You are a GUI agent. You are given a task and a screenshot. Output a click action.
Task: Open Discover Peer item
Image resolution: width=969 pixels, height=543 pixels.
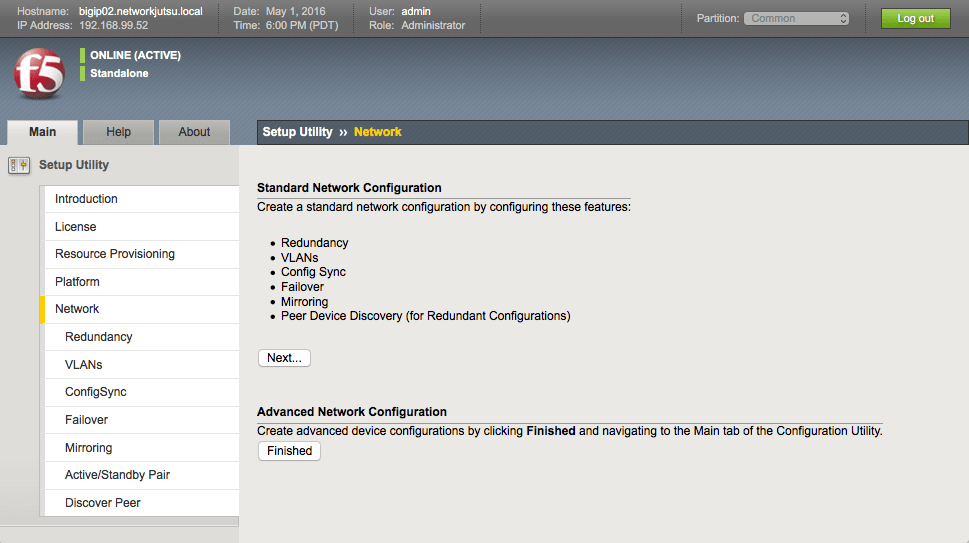tap(142, 503)
